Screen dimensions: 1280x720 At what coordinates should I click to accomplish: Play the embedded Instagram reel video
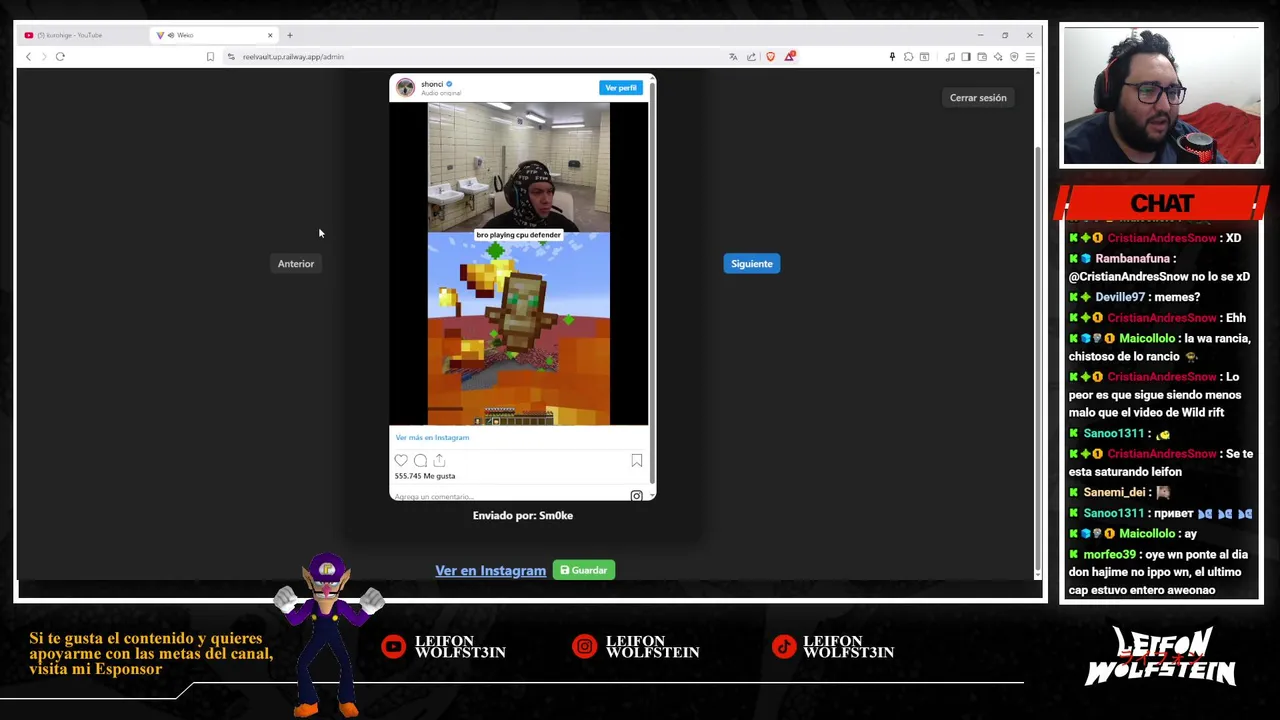coord(518,264)
